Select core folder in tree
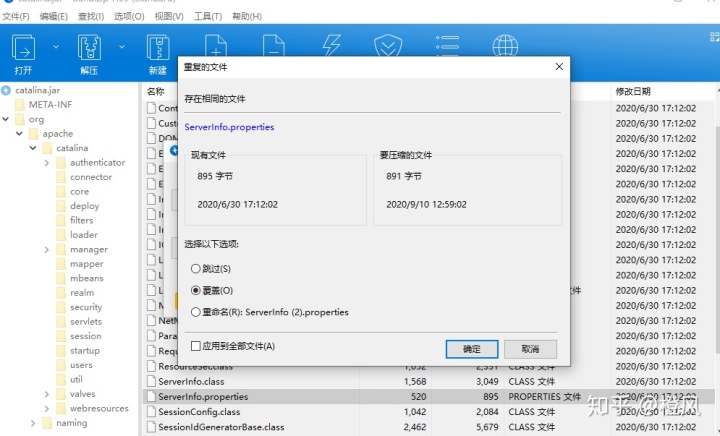Screen dimensions: 720x436 (79, 191)
